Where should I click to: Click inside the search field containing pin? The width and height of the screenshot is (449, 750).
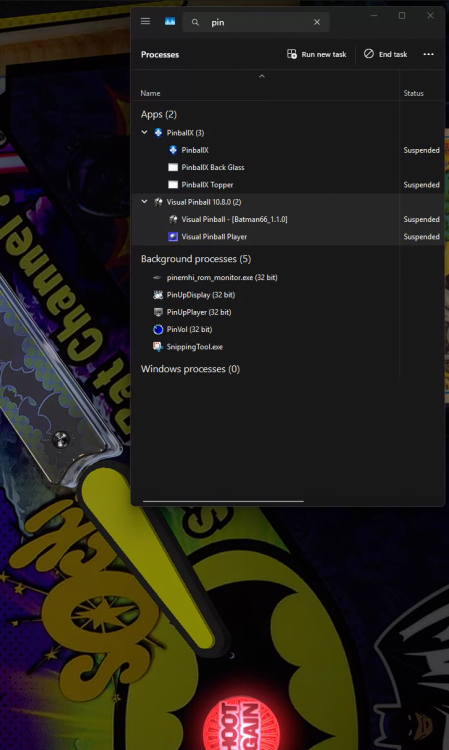(x=256, y=22)
